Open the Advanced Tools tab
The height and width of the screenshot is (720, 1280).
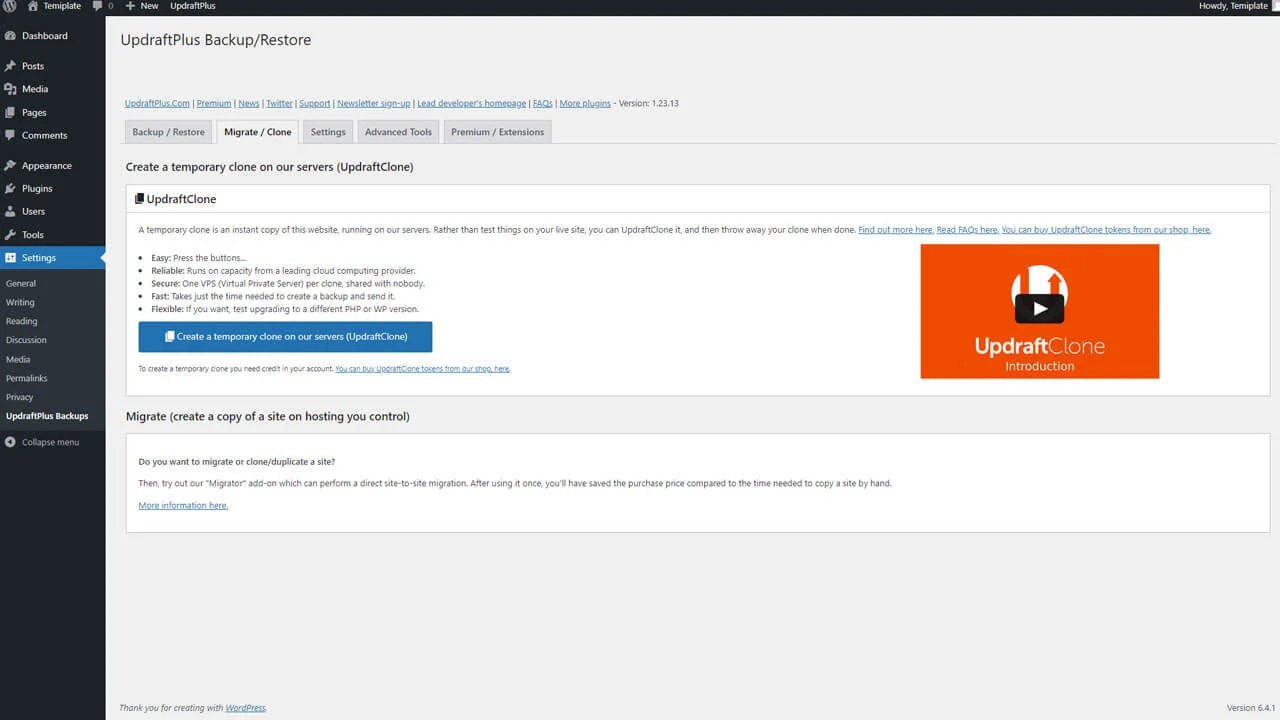(x=398, y=132)
